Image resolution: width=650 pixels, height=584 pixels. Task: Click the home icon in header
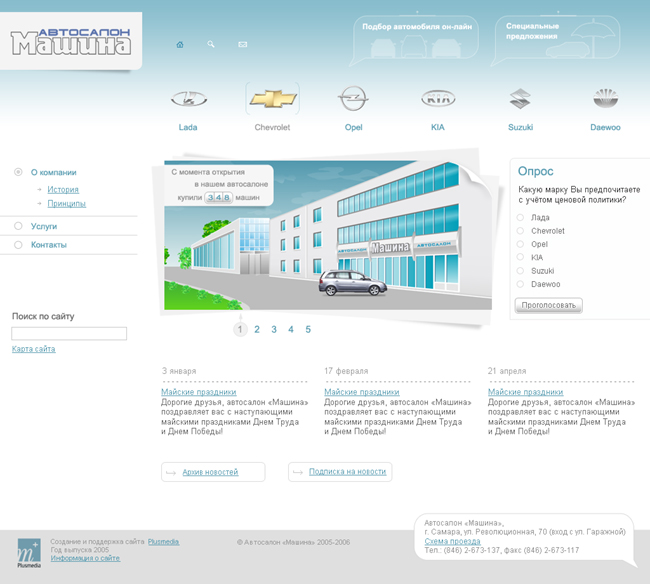(x=180, y=44)
